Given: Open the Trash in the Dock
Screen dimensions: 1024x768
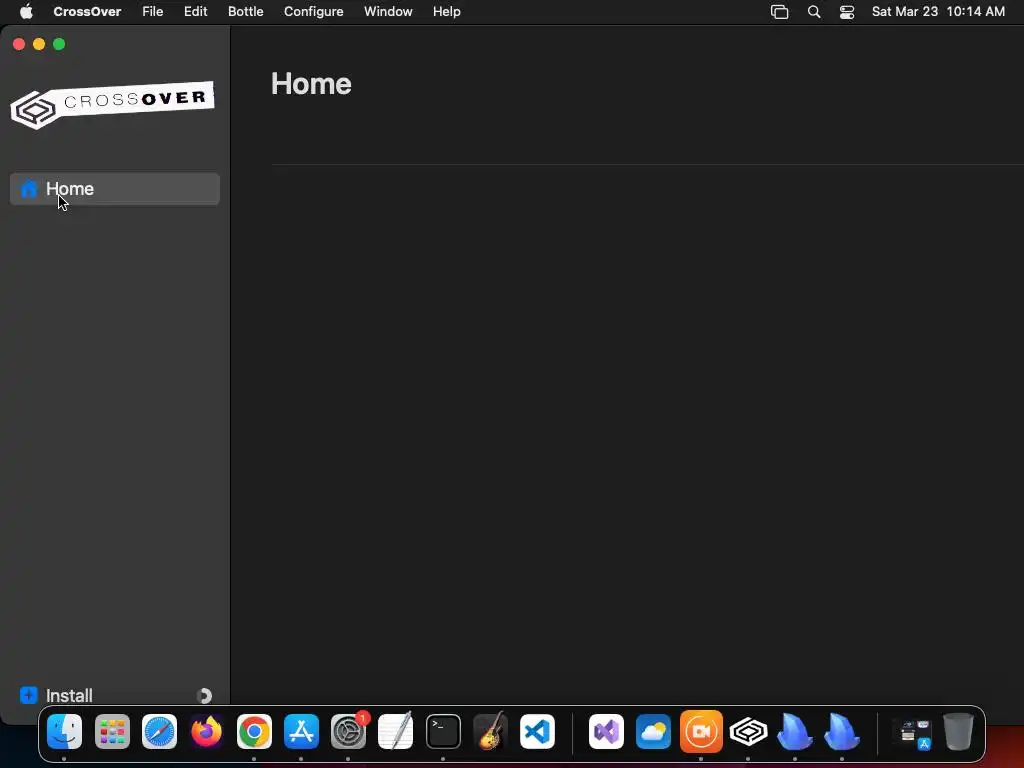Looking at the screenshot, I should [x=958, y=731].
